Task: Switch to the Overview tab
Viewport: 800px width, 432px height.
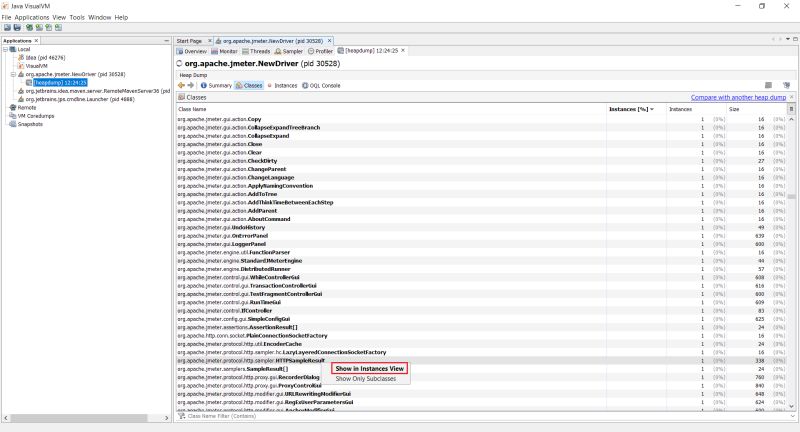Action: 192,51
